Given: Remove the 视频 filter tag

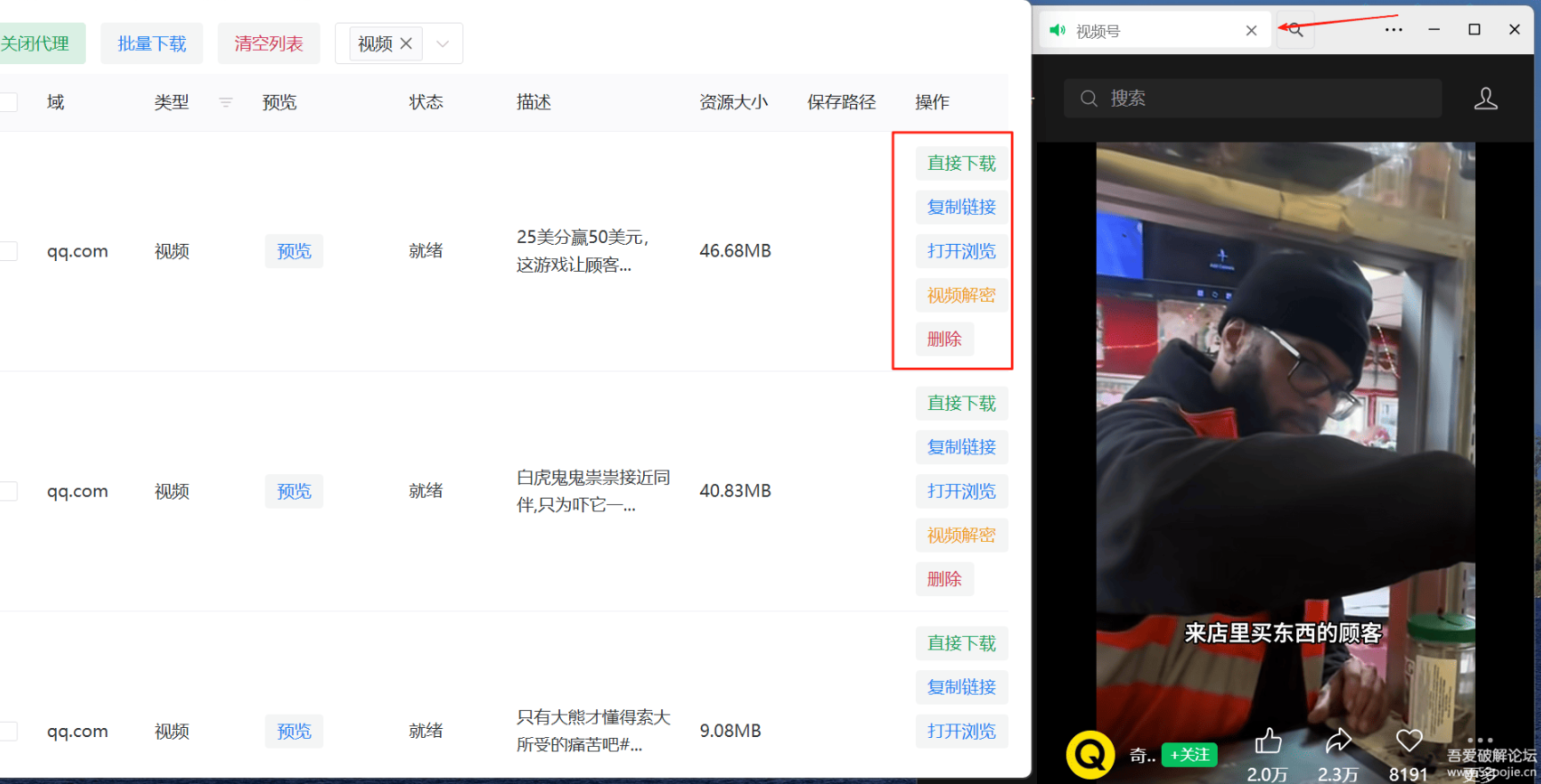Looking at the screenshot, I should tap(406, 43).
